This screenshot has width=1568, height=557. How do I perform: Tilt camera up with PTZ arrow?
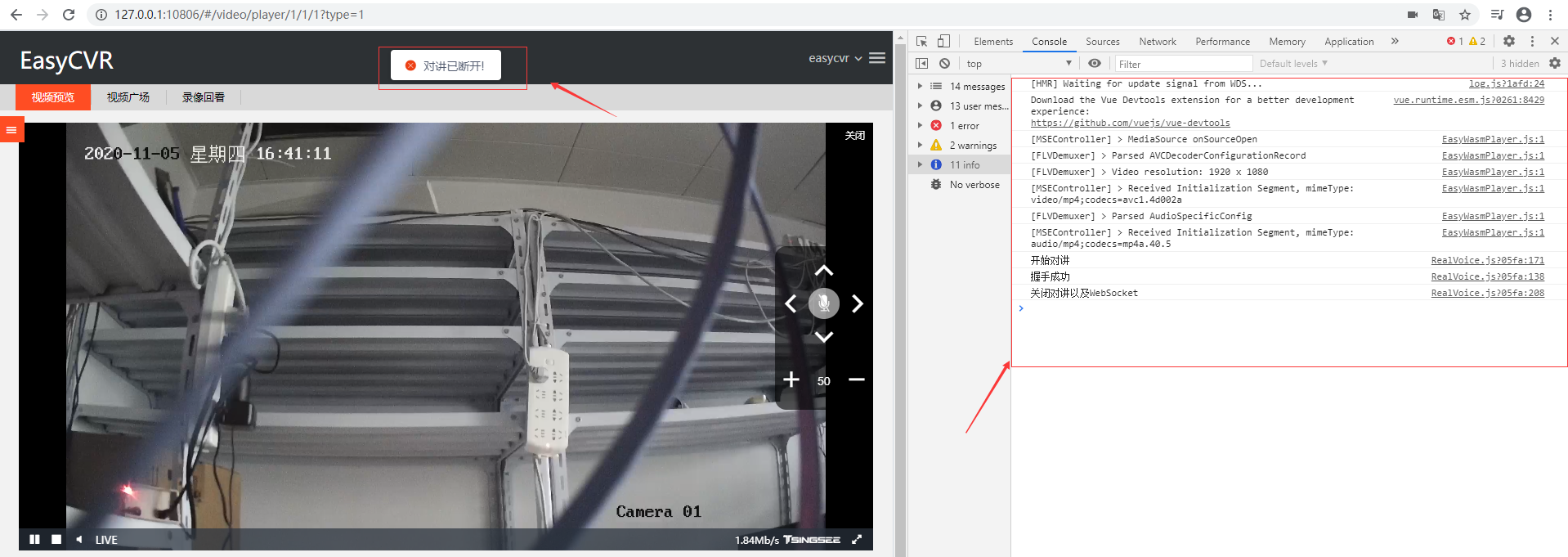tap(824, 271)
